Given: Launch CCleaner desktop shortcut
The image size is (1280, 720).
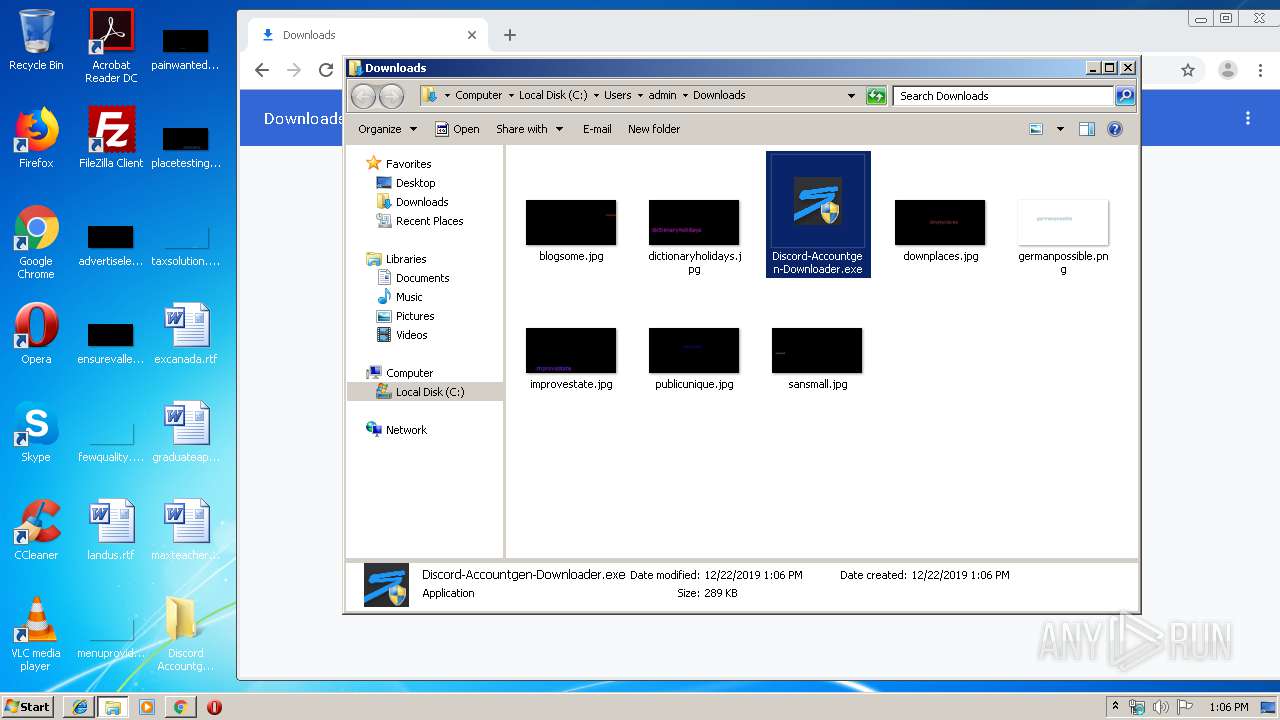Looking at the screenshot, I should (x=36, y=530).
